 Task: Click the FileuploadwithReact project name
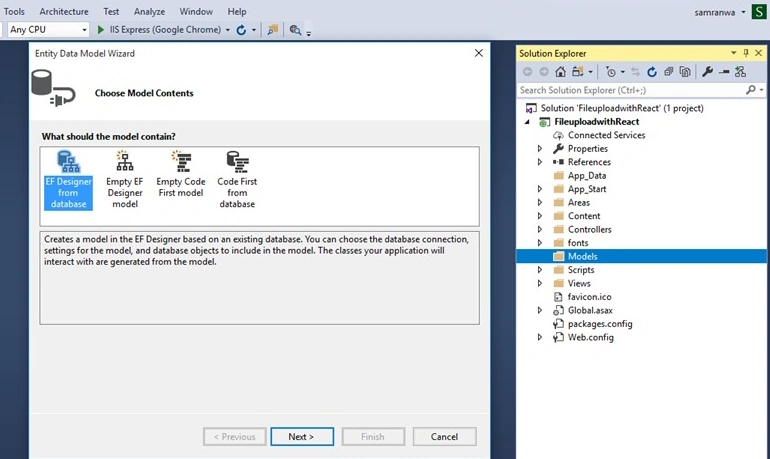[597, 122]
